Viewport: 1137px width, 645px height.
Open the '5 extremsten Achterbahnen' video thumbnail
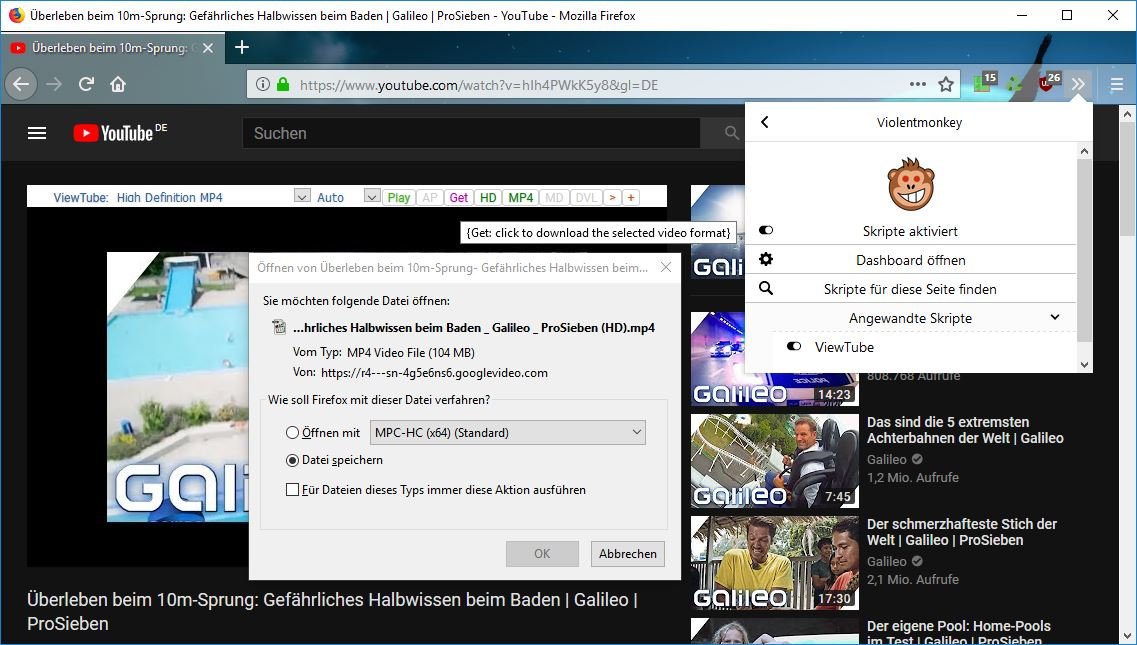click(774, 461)
